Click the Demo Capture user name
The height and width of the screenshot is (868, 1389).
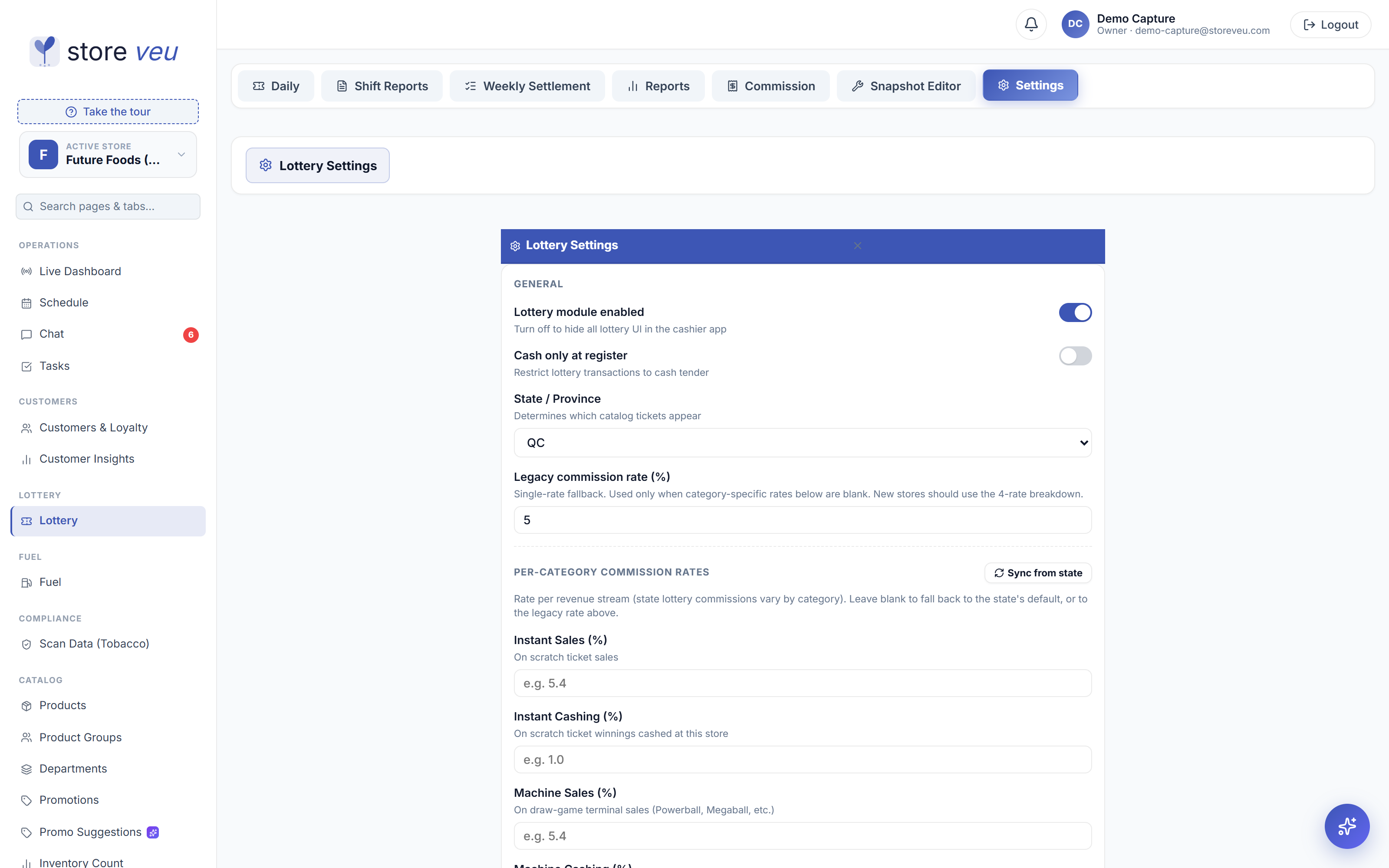pyautogui.click(x=1136, y=18)
